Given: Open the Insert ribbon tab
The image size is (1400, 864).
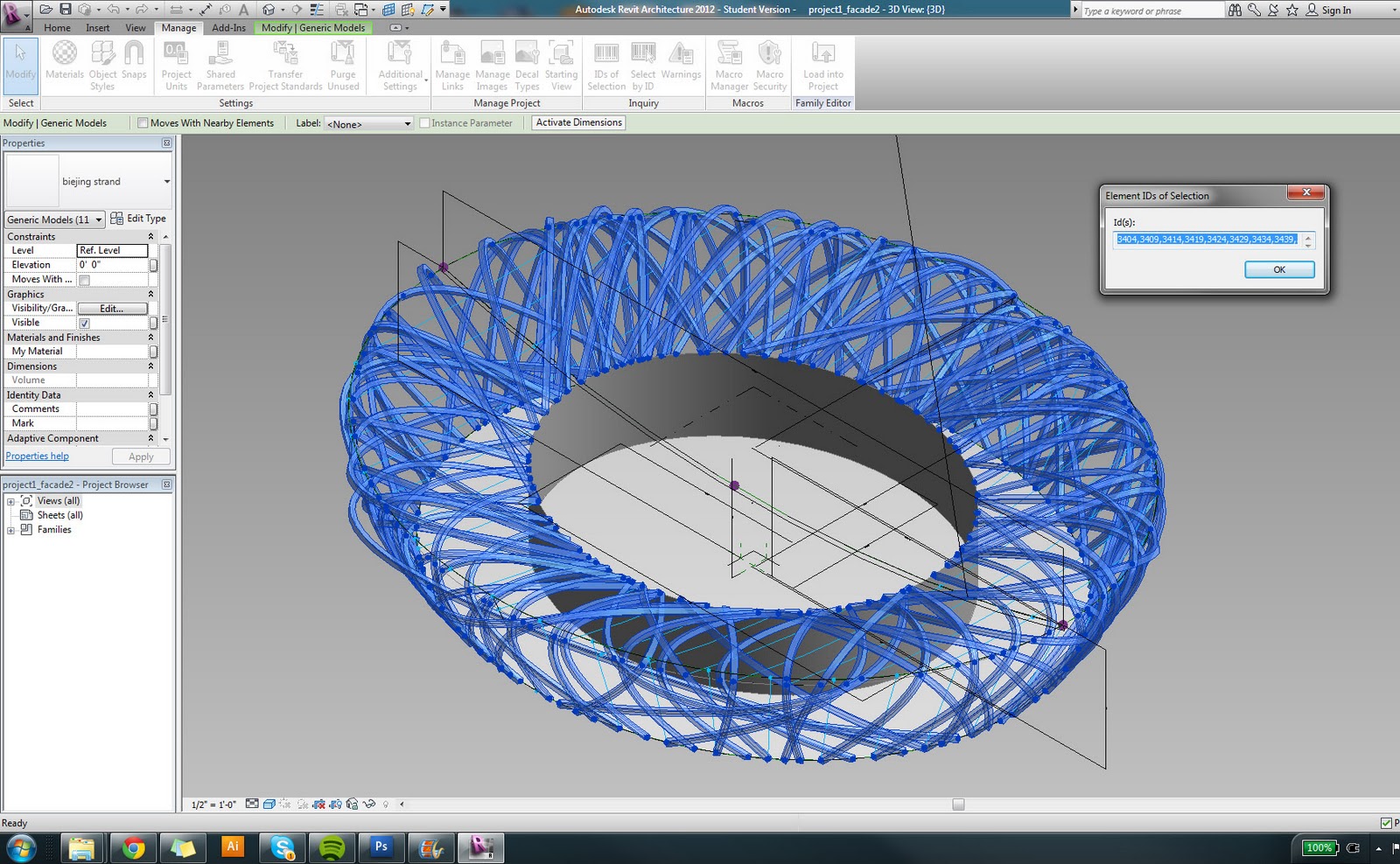Looking at the screenshot, I should 97,27.
